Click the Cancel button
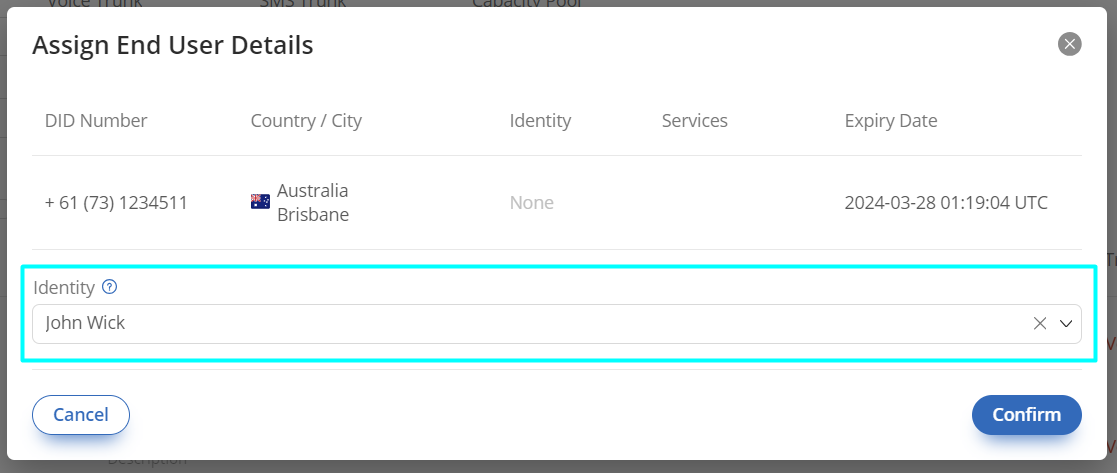1117x473 pixels. coord(80,415)
